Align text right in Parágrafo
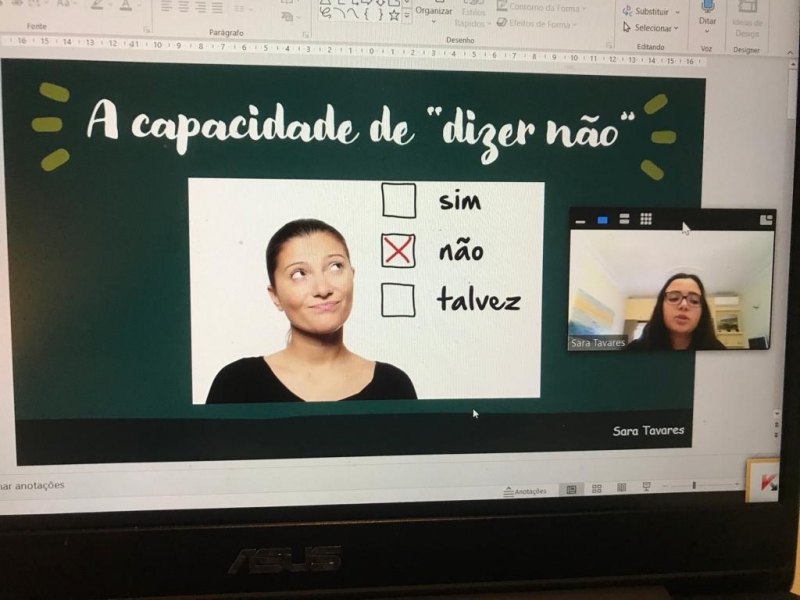Viewport: 800px width, 600px height. coord(201,7)
